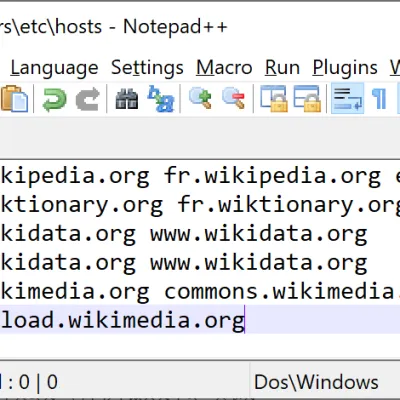Click the Paste clipboard icon
The height and width of the screenshot is (400, 400).
pyautogui.click(x=14, y=99)
